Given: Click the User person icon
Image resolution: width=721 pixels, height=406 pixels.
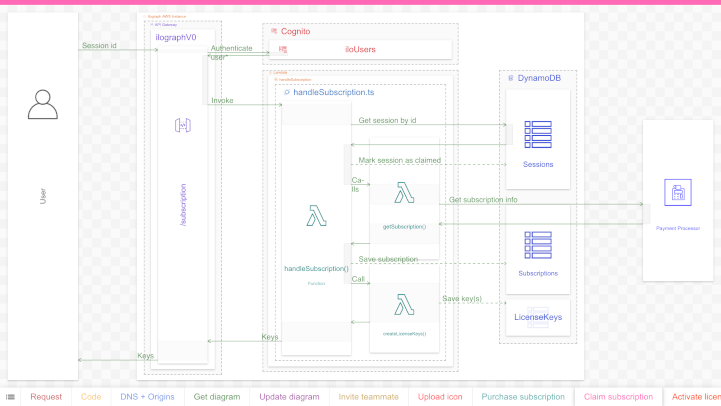Looking at the screenshot, I should [43, 104].
